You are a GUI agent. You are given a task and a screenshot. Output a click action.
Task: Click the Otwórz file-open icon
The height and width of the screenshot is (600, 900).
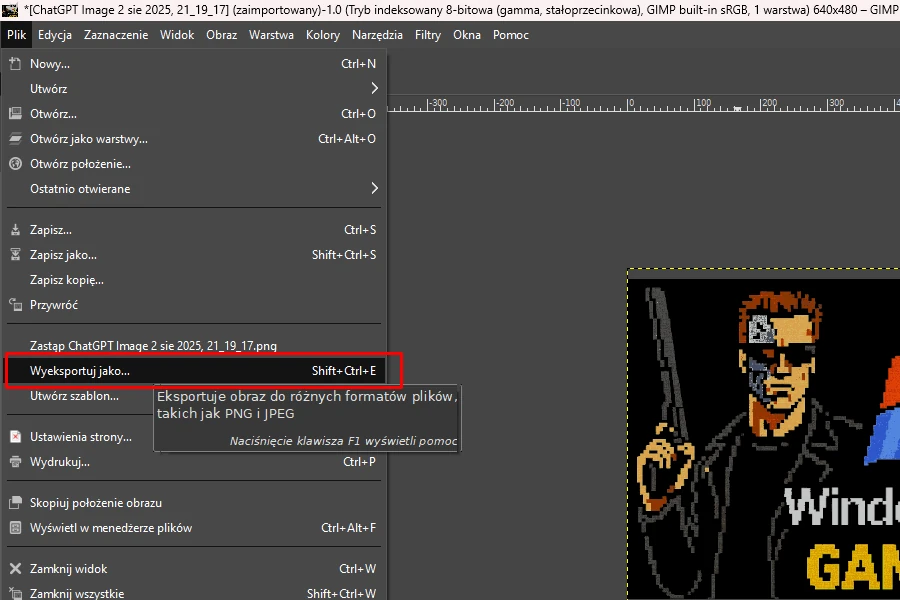(x=15, y=114)
